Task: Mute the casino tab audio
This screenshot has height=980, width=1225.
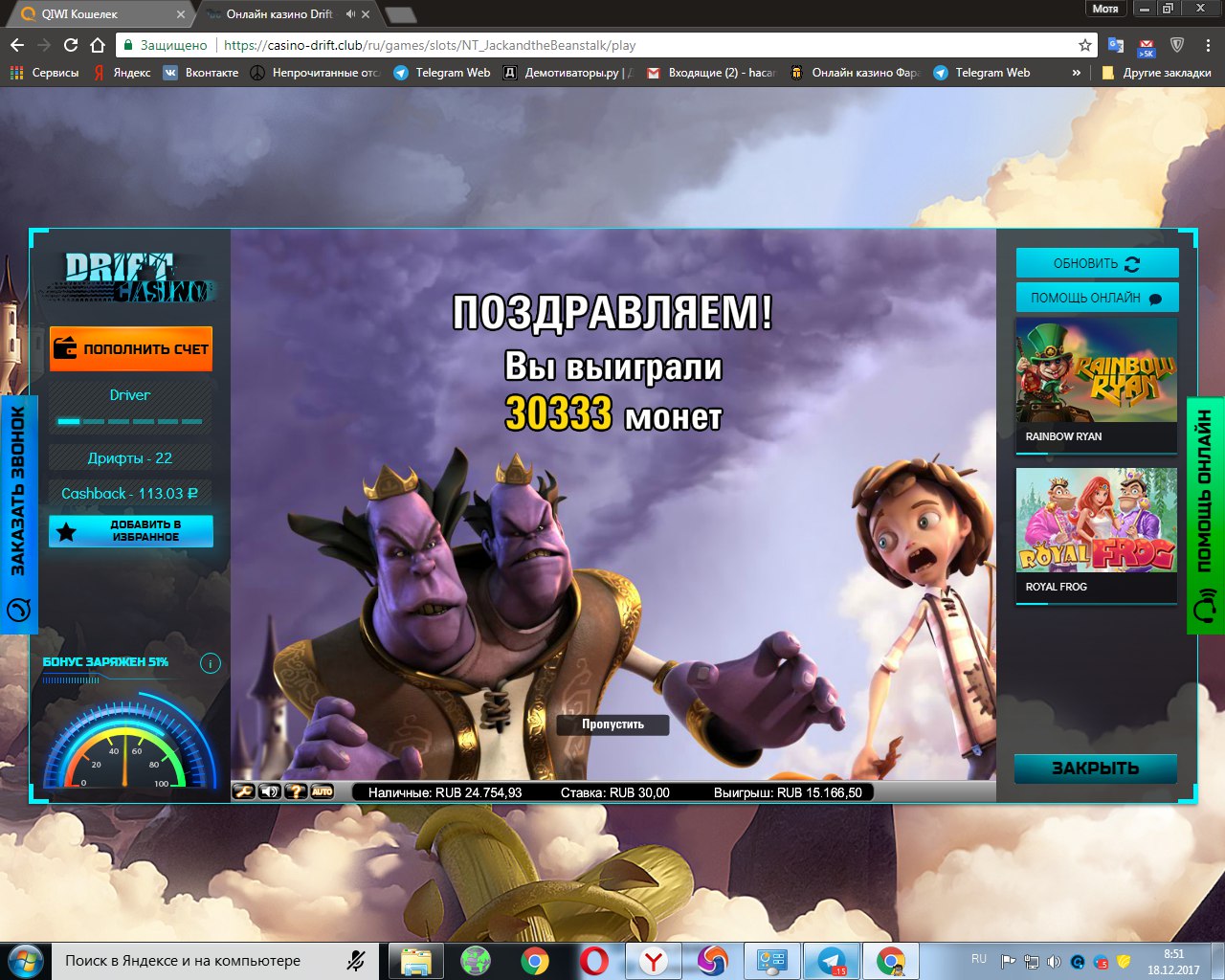Action: click(350, 14)
